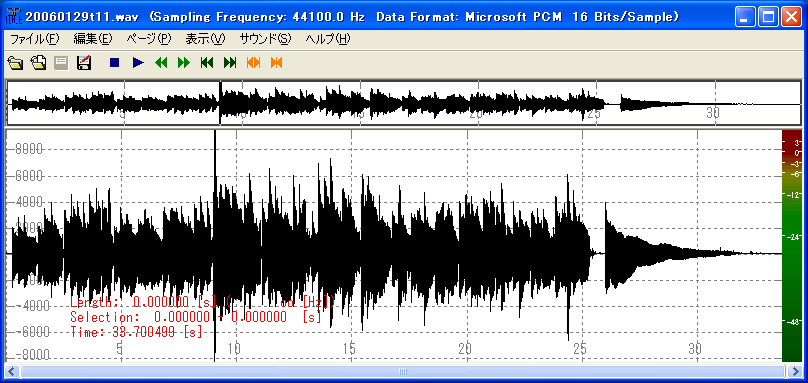Stop playback with the blue square button
This screenshot has height=383, width=808.
click(x=114, y=63)
